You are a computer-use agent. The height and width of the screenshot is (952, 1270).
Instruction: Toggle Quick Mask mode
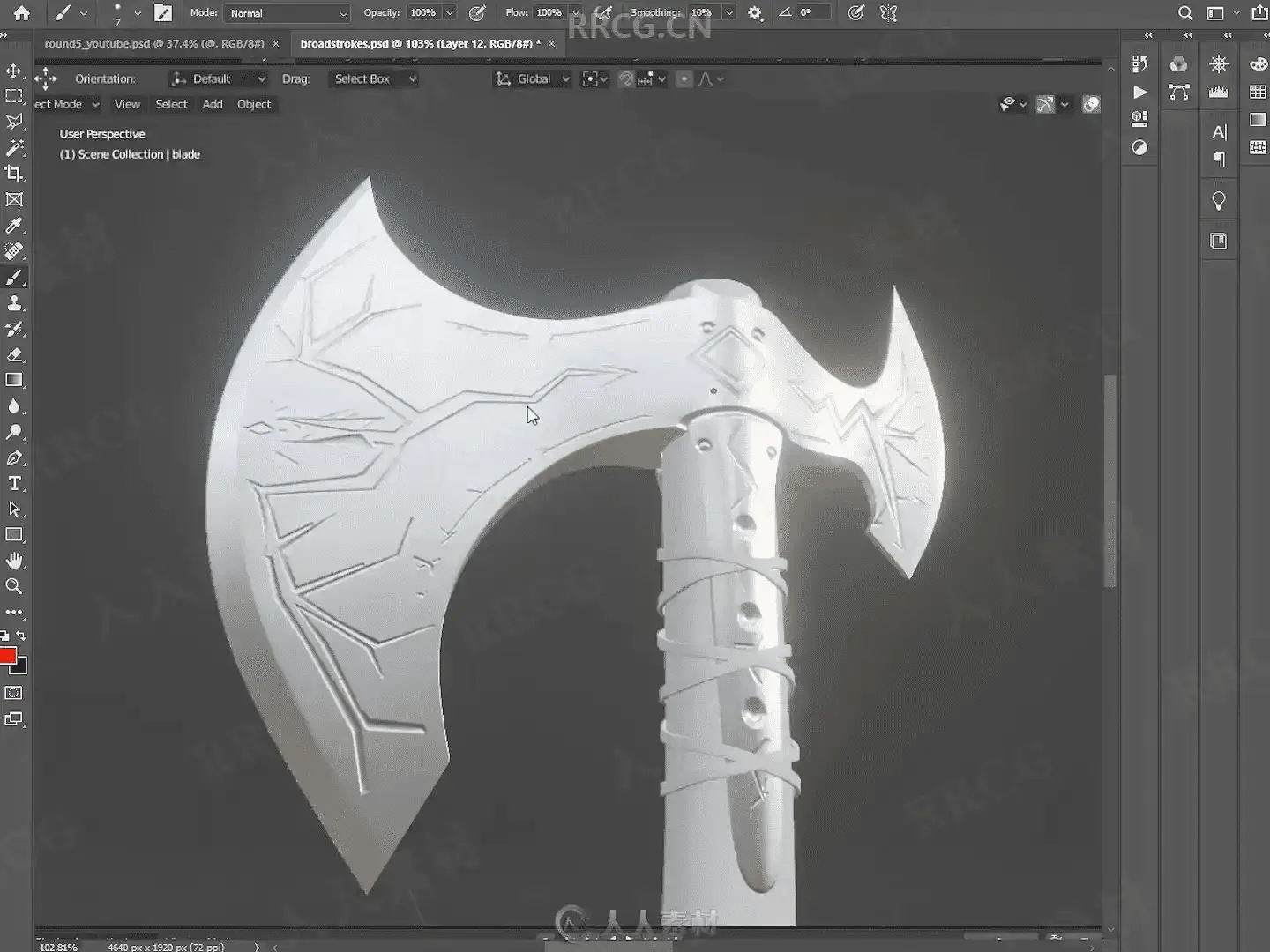coord(14,694)
